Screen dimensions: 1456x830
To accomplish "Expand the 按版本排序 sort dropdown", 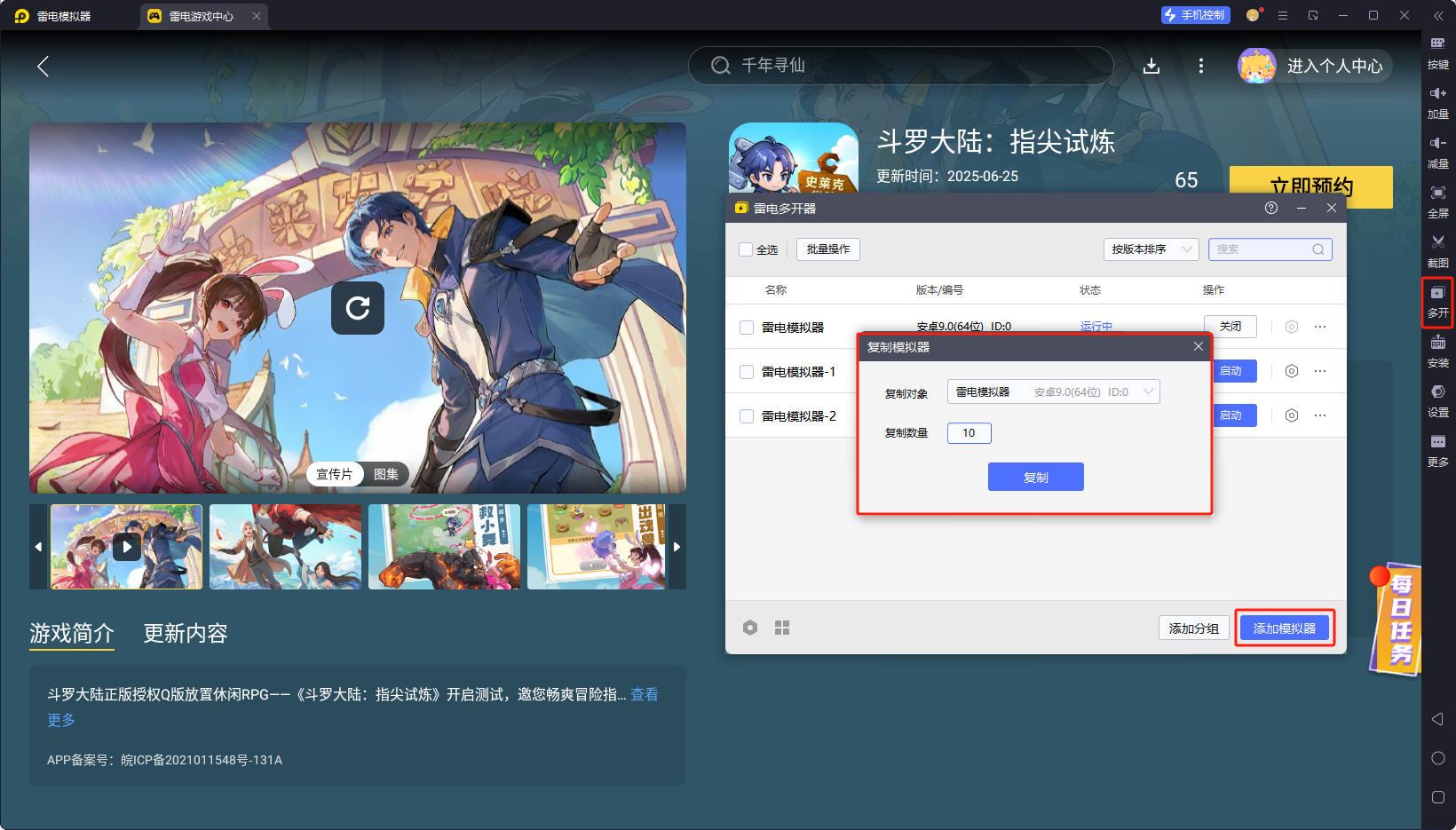I will [1151, 249].
